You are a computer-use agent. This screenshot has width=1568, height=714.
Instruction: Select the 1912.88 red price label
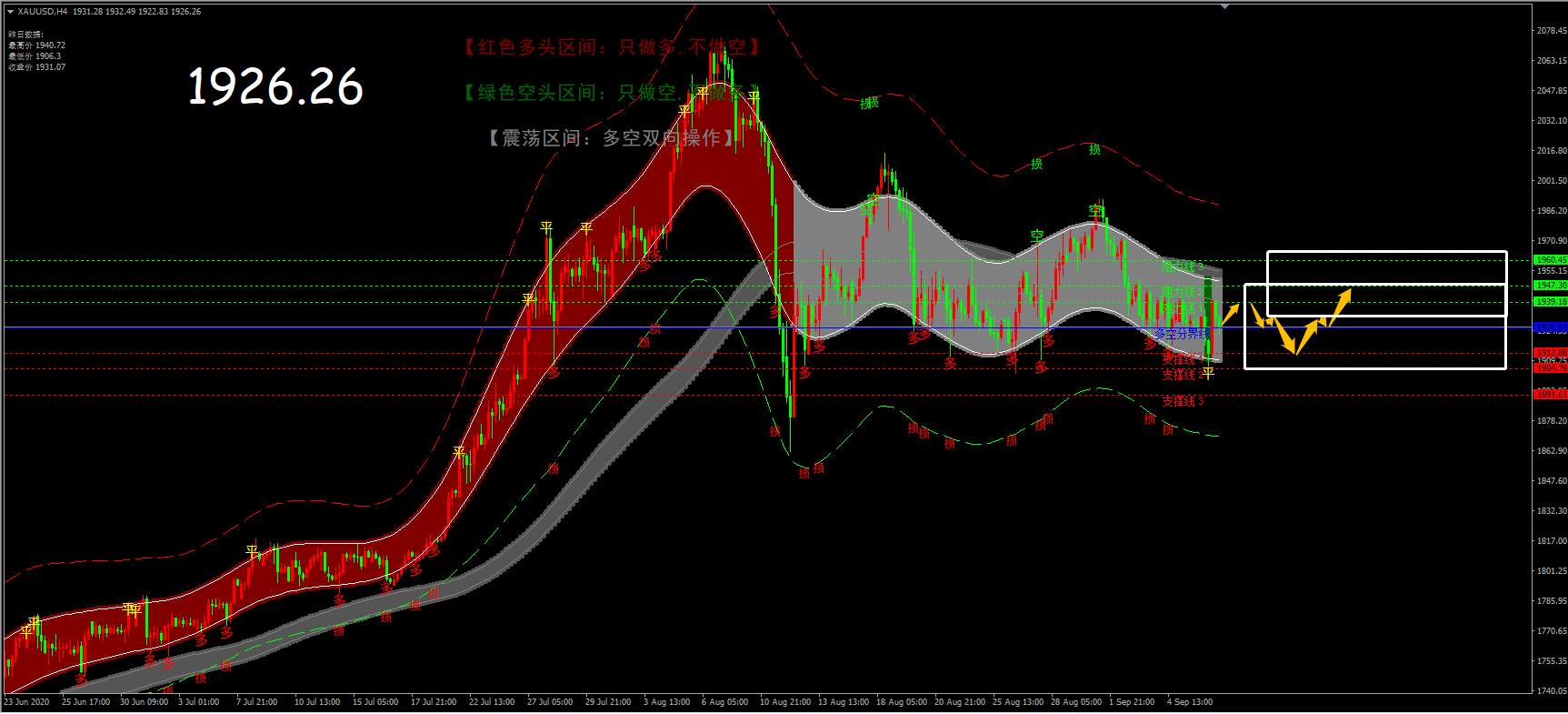(1551, 353)
